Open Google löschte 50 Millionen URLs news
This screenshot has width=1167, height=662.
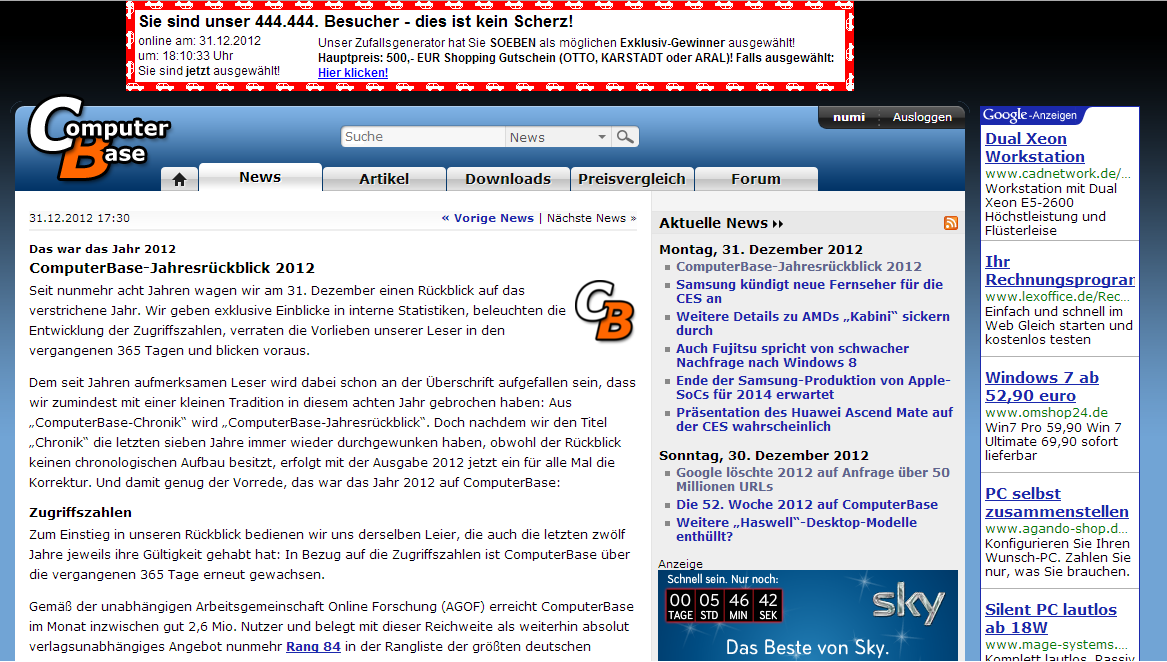point(813,480)
